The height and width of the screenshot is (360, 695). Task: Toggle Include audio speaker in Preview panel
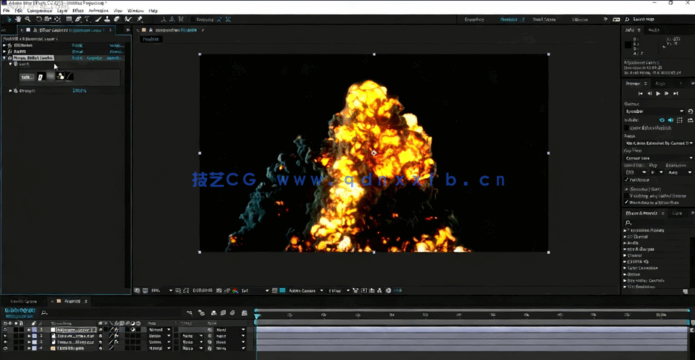[x=671, y=120]
